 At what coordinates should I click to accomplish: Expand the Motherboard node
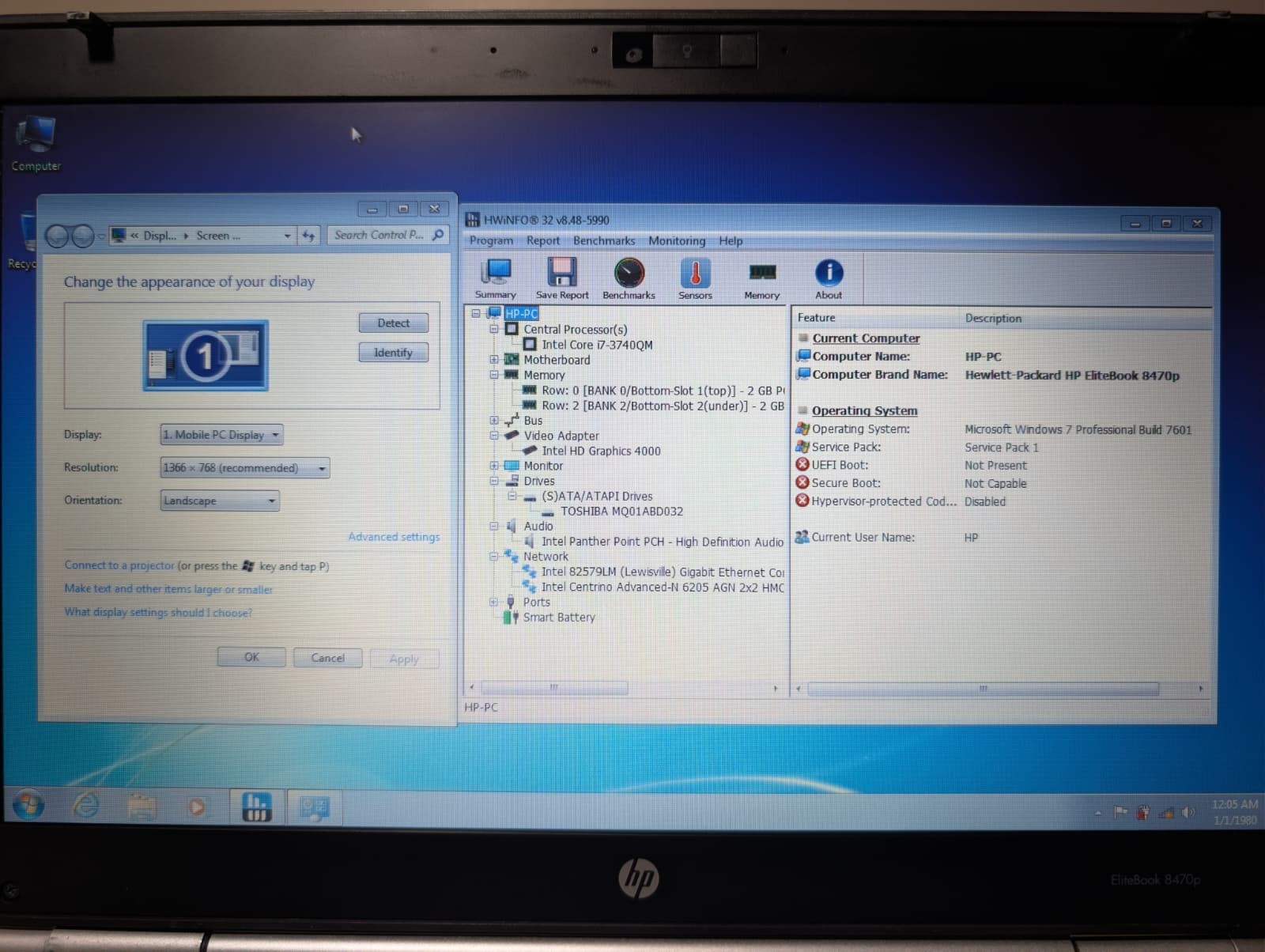494,360
